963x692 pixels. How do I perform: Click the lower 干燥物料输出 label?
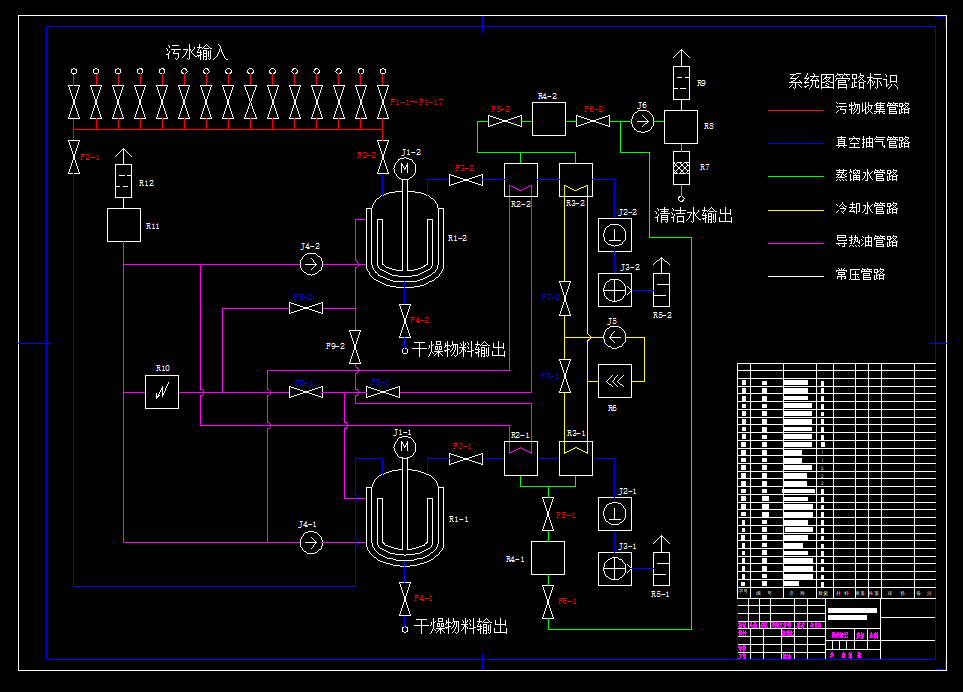[462, 628]
